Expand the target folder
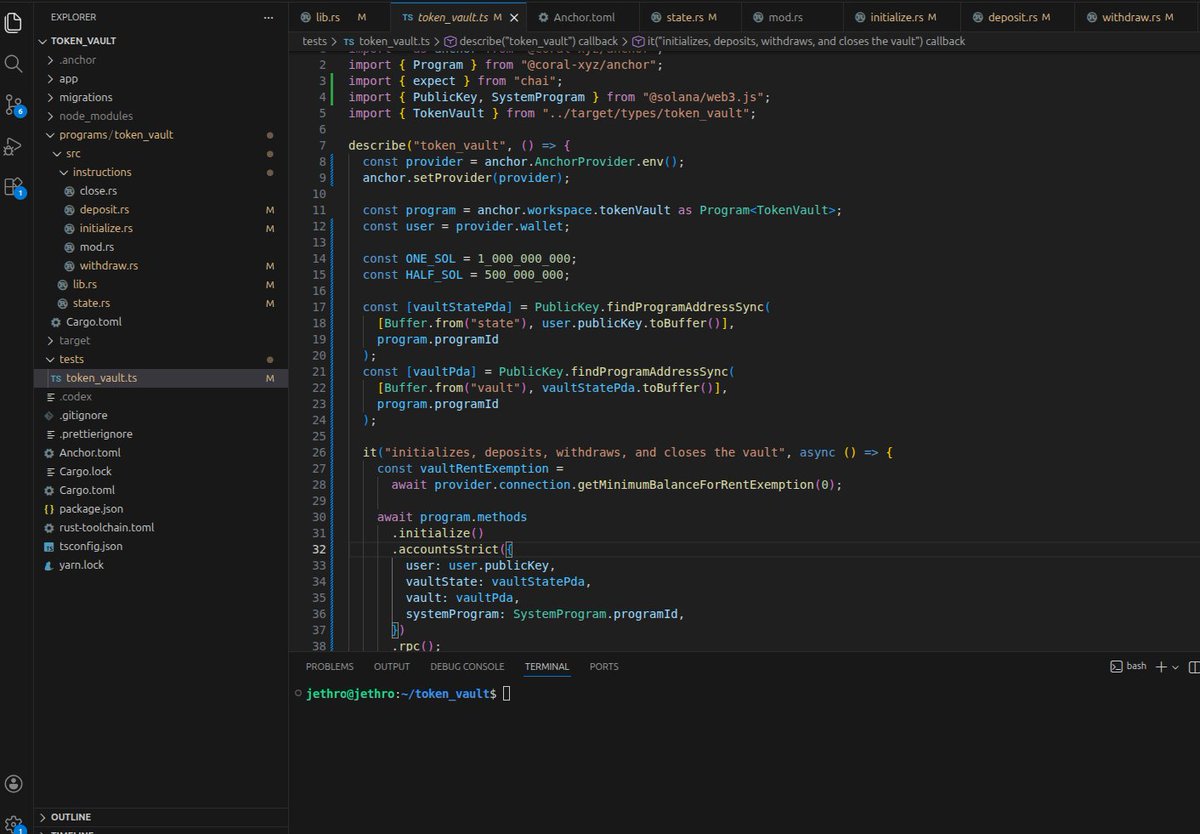Image resolution: width=1200 pixels, height=834 pixels. [x=161, y=340]
